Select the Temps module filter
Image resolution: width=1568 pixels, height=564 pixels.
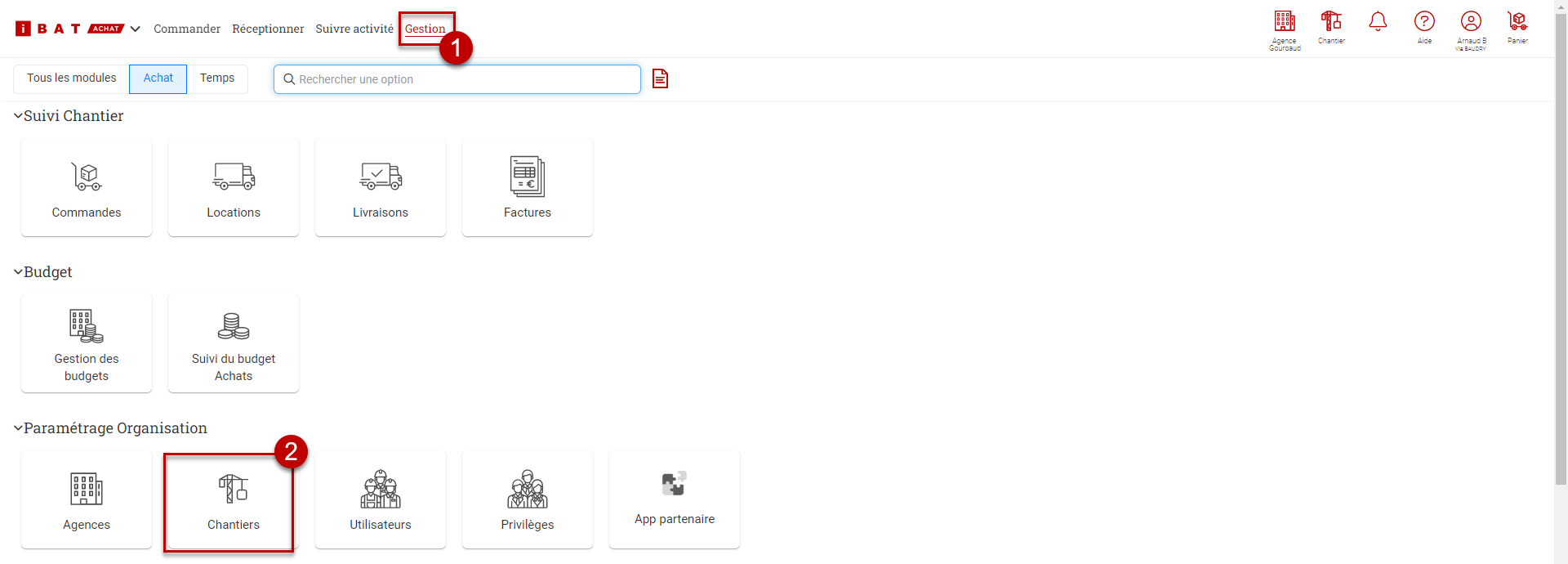click(x=217, y=78)
